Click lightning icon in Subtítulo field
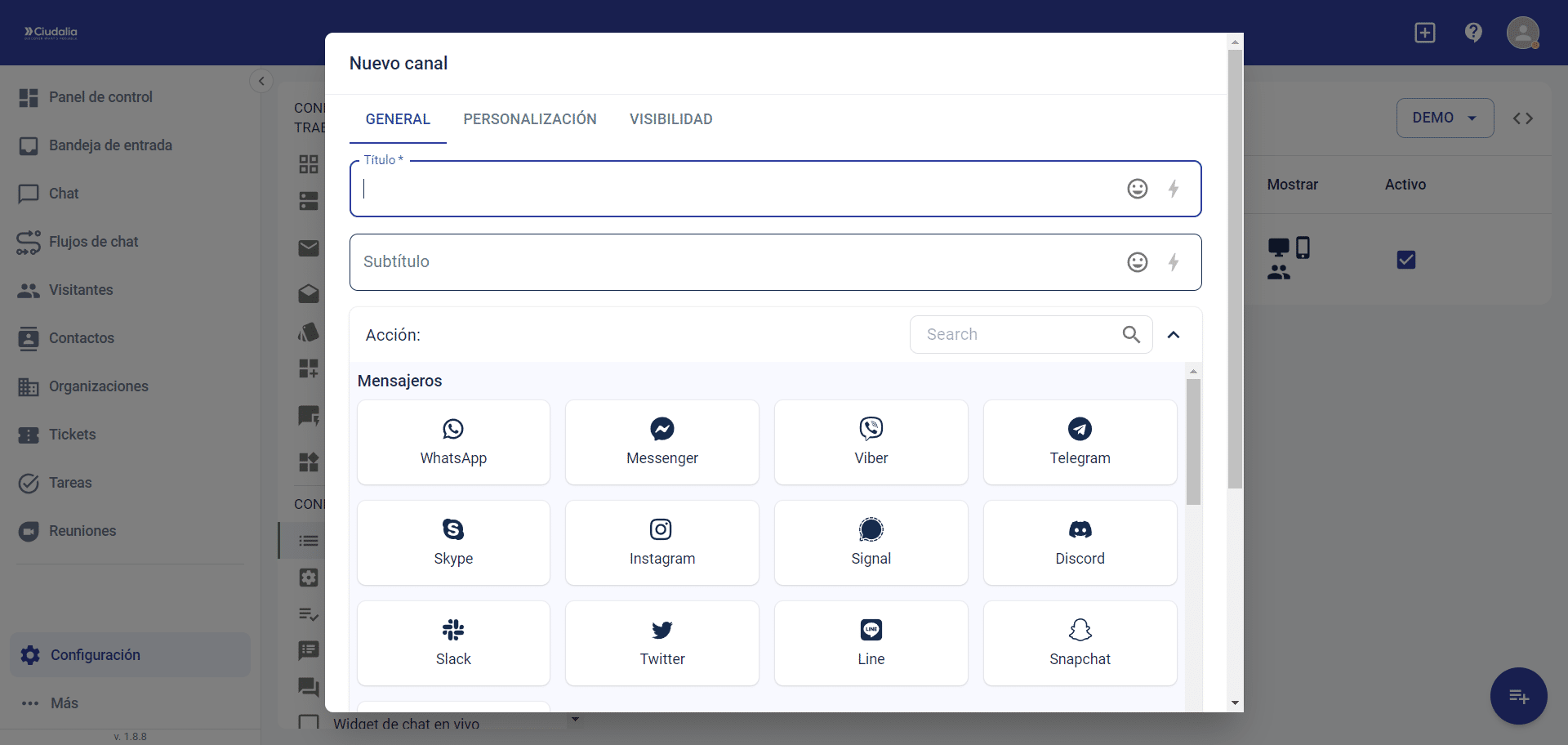The image size is (1568, 745). click(1173, 262)
